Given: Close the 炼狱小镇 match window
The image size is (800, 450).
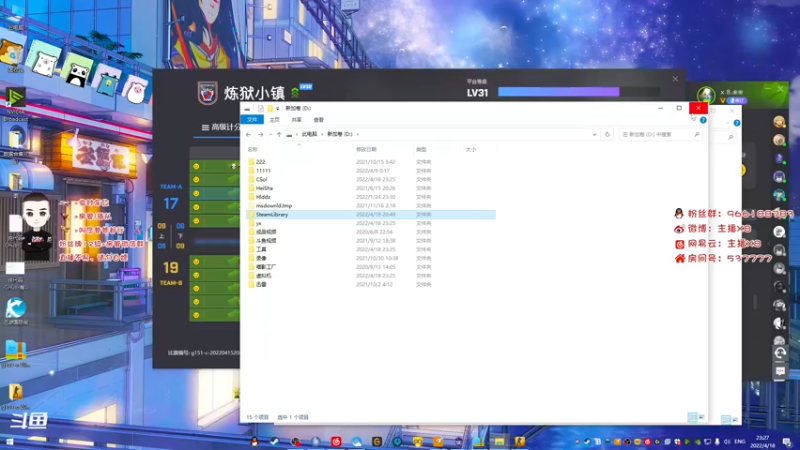Looking at the screenshot, I should tap(675, 79).
